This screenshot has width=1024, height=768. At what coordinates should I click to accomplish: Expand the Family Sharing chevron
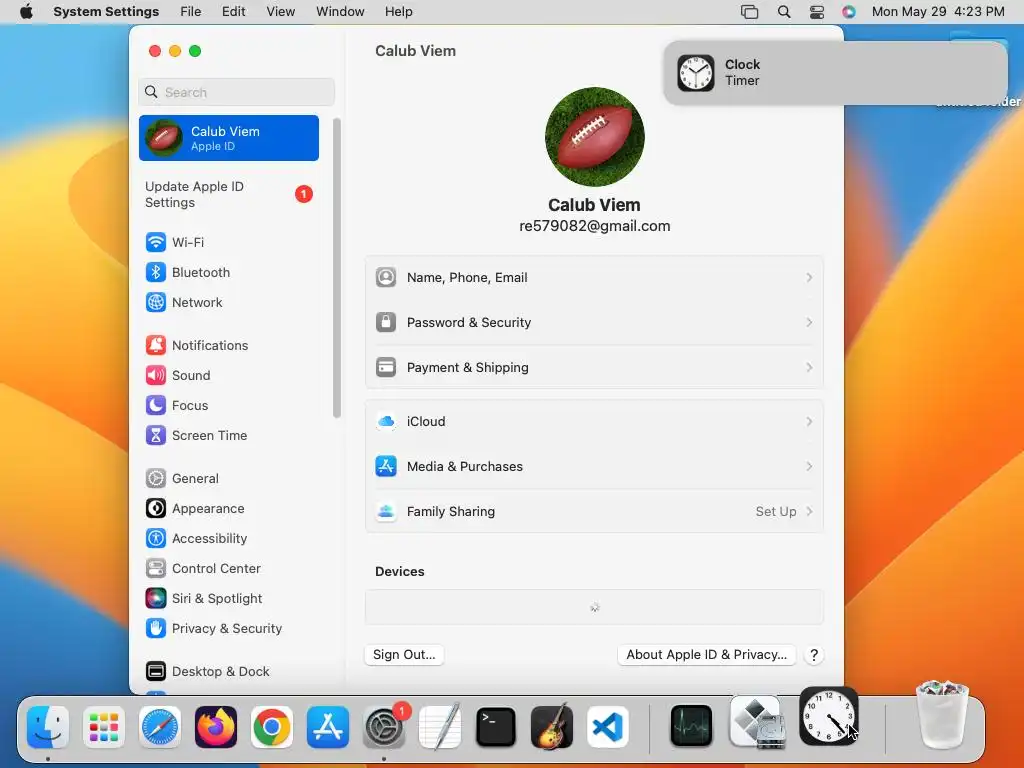coord(809,511)
